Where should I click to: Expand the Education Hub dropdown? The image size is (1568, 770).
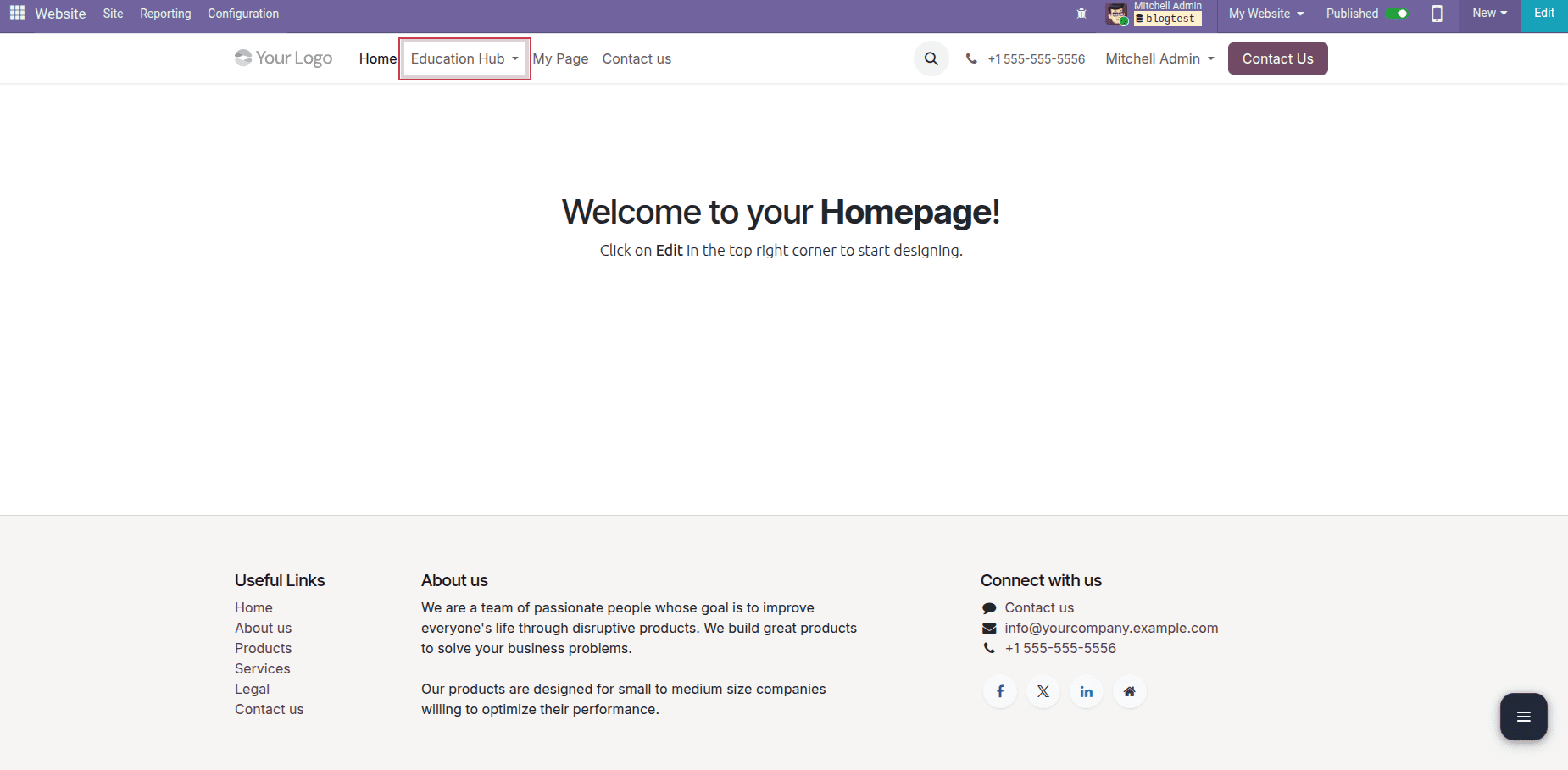[464, 58]
